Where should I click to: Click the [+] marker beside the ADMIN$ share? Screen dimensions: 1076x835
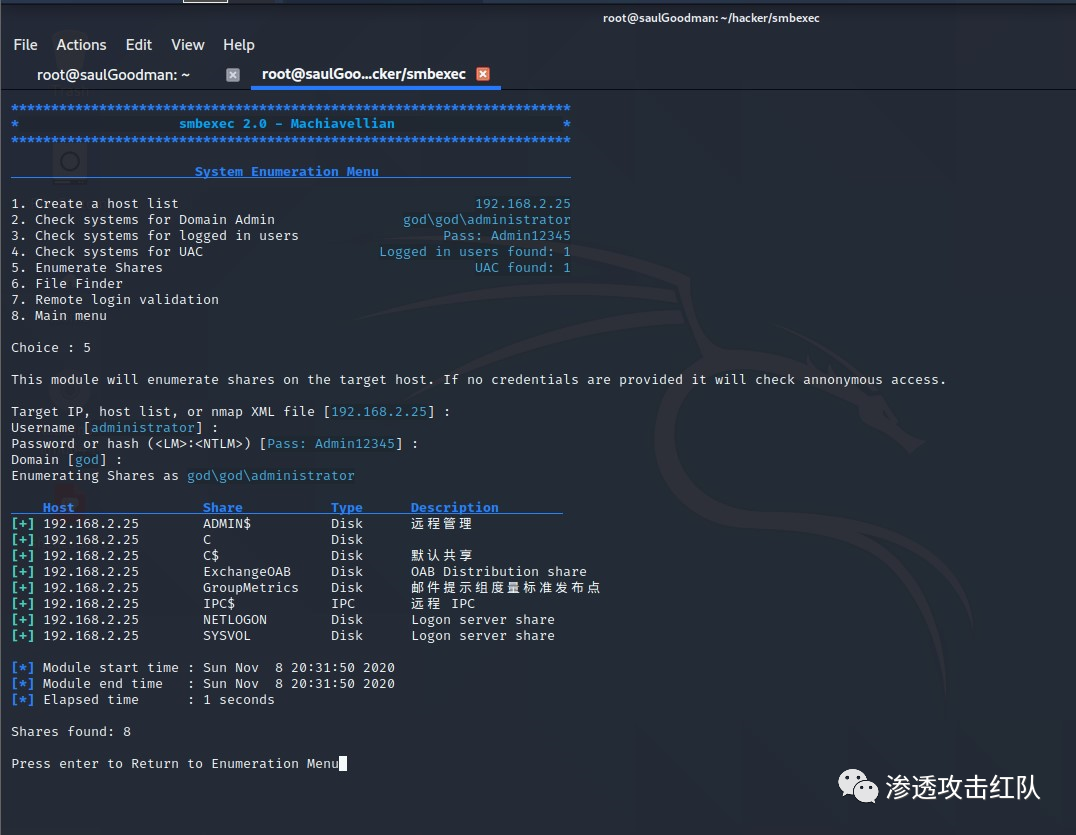tap(23, 524)
